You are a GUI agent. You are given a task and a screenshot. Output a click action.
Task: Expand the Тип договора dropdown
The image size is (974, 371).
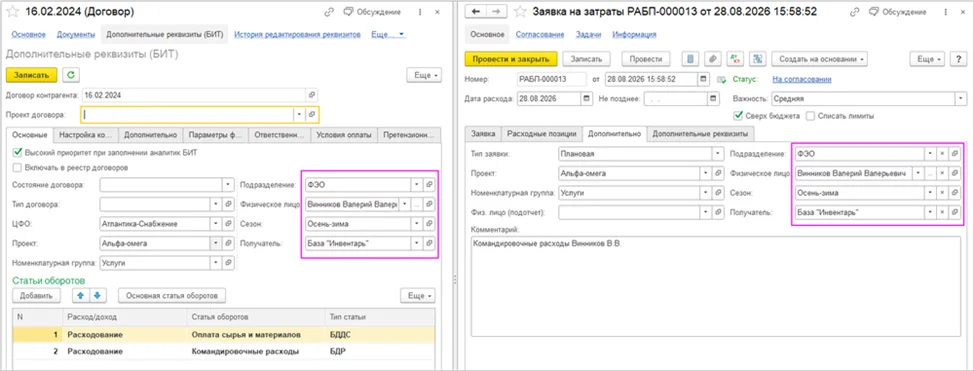216,204
